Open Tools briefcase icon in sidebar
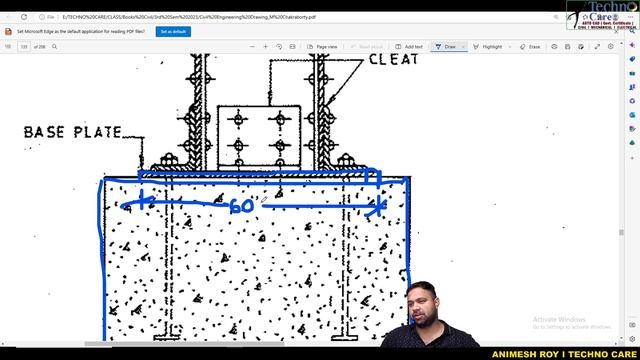Image resolution: width=640 pixels, height=360 pixels. 632,73
